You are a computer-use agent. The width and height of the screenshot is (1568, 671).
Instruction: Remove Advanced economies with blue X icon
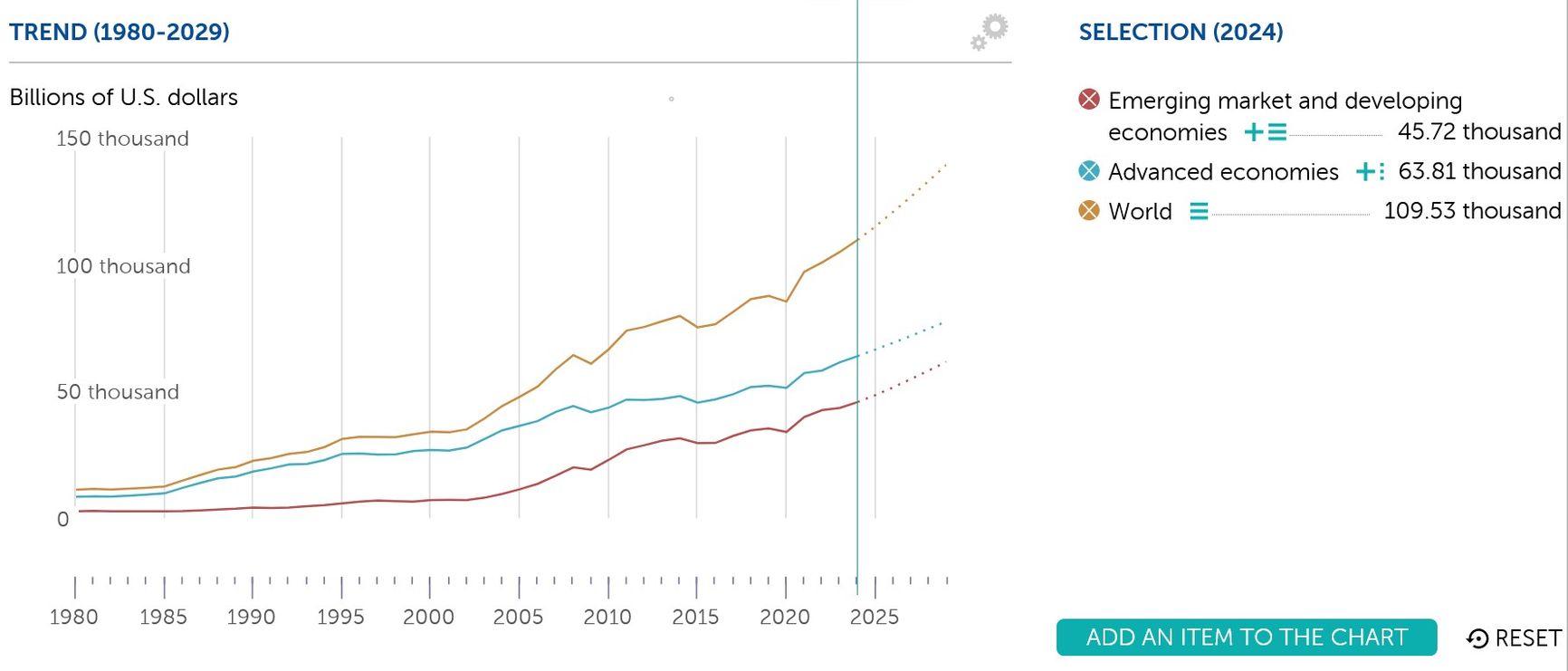pyautogui.click(x=1089, y=170)
